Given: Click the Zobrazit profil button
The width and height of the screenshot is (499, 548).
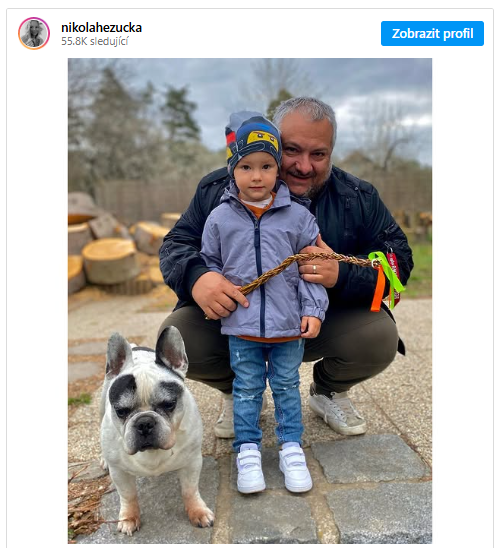Looking at the screenshot, I should (432, 34).
